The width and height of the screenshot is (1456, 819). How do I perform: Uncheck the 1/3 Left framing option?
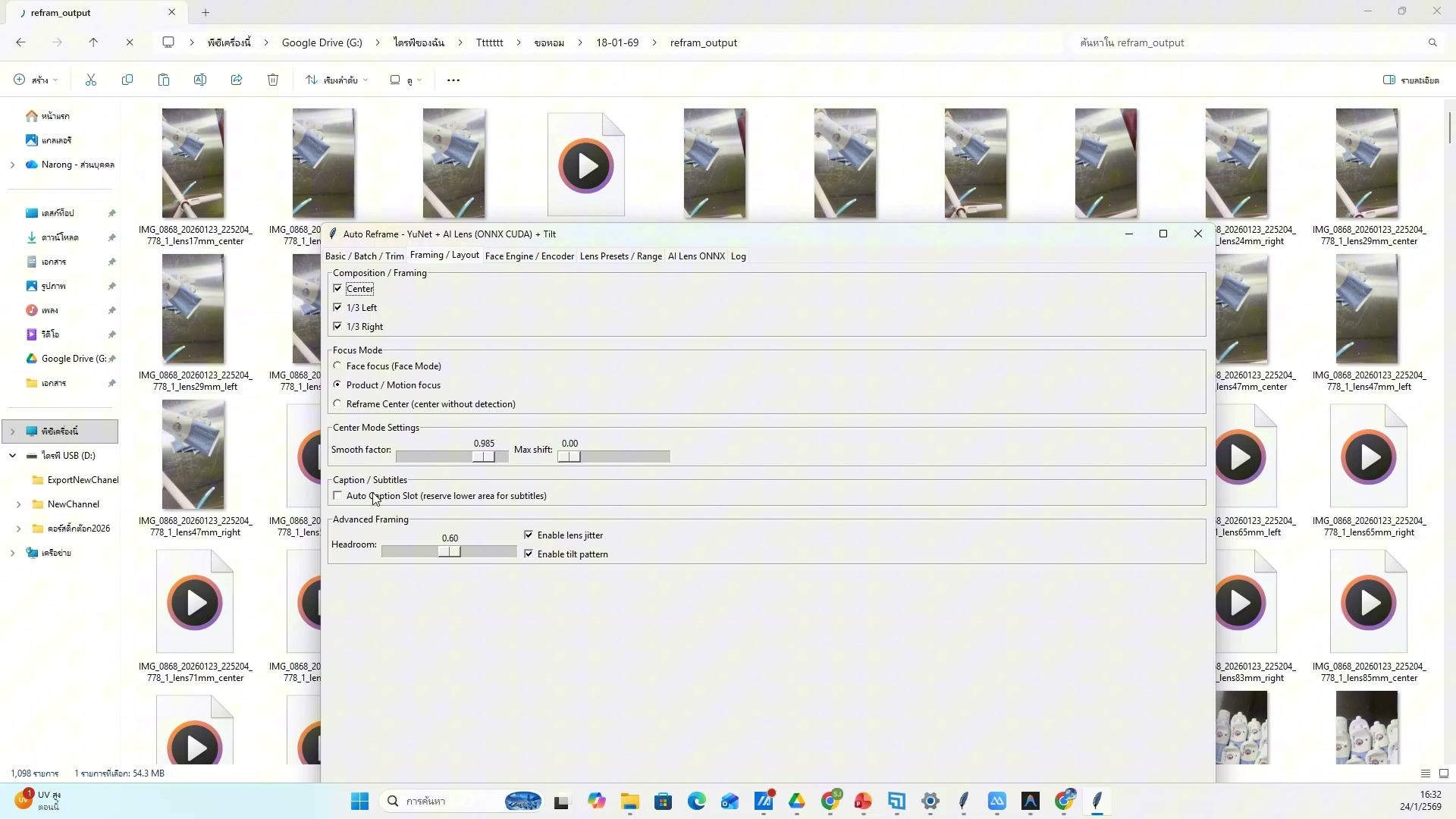(337, 308)
